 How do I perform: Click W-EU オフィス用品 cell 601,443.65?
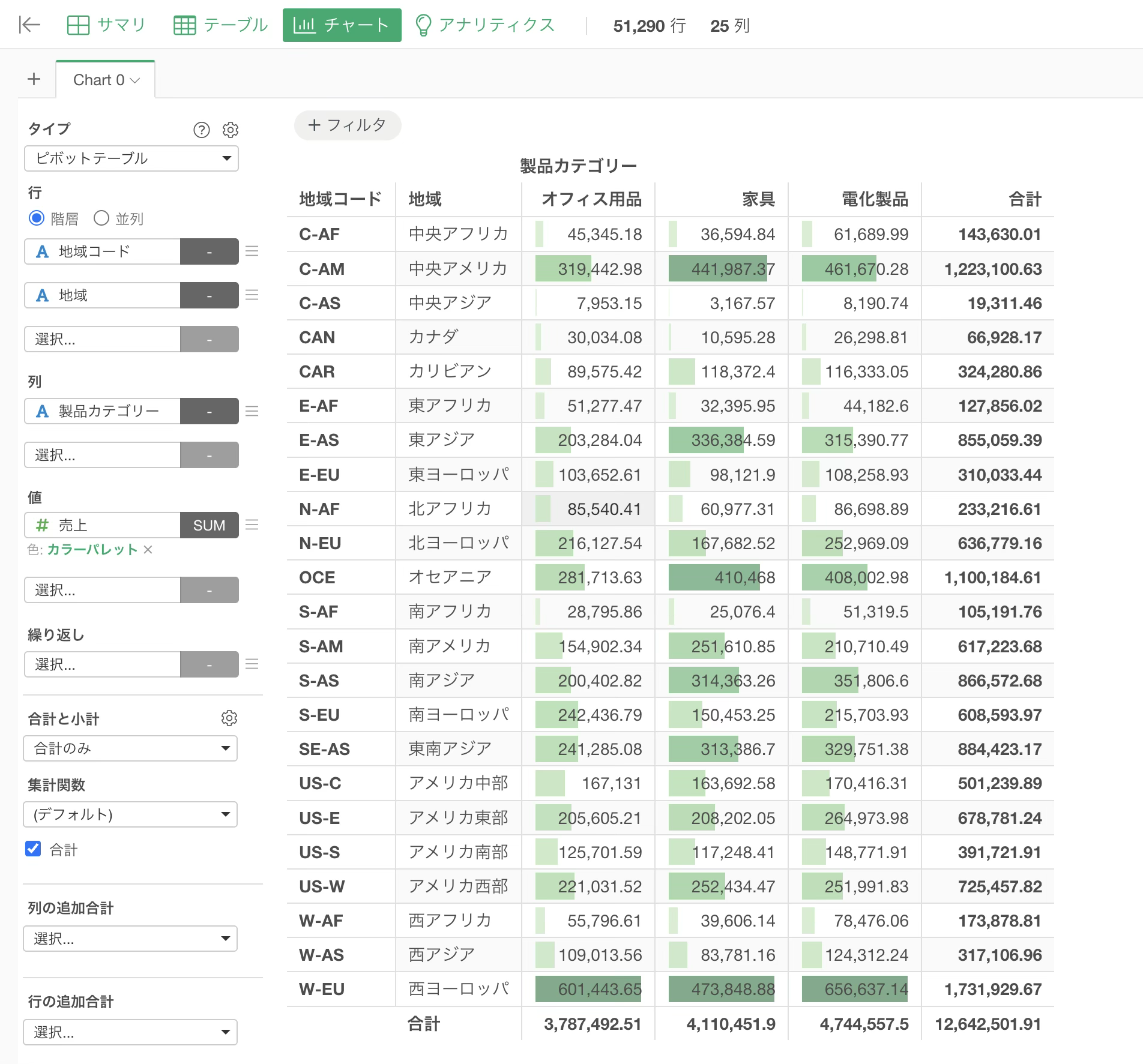(x=588, y=989)
